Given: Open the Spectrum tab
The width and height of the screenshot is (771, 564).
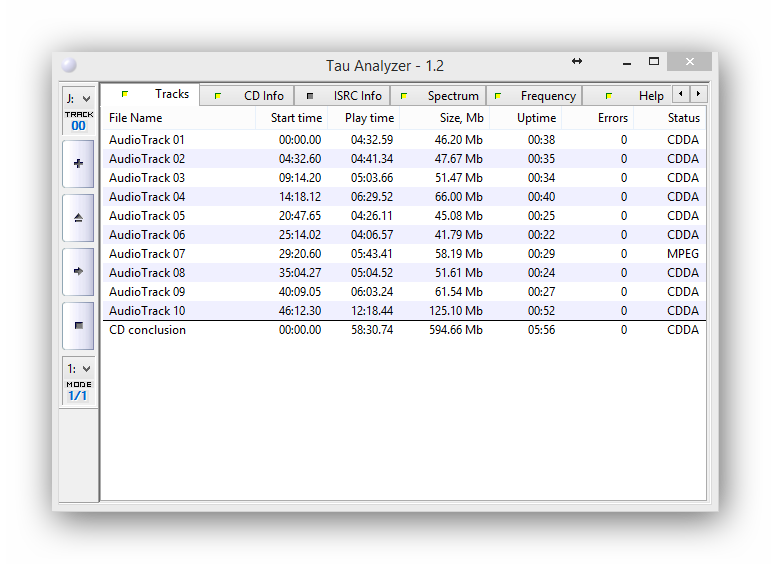Looking at the screenshot, I should tap(439, 96).
